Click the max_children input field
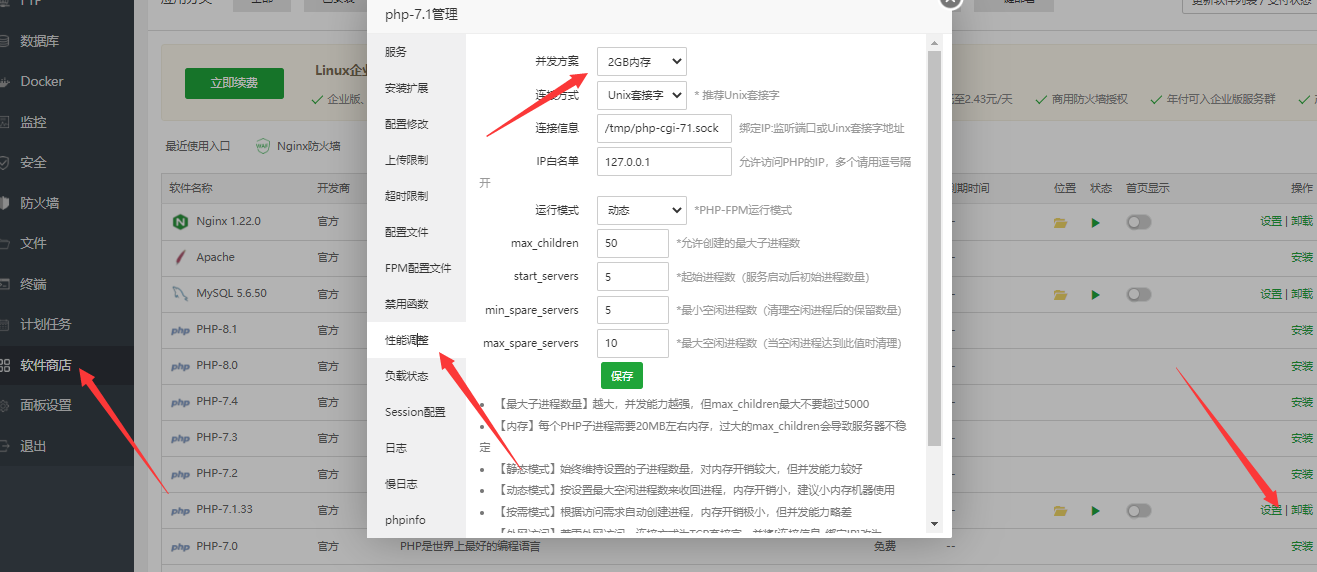Viewport: 1317px width, 572px height. pos(633,244)
